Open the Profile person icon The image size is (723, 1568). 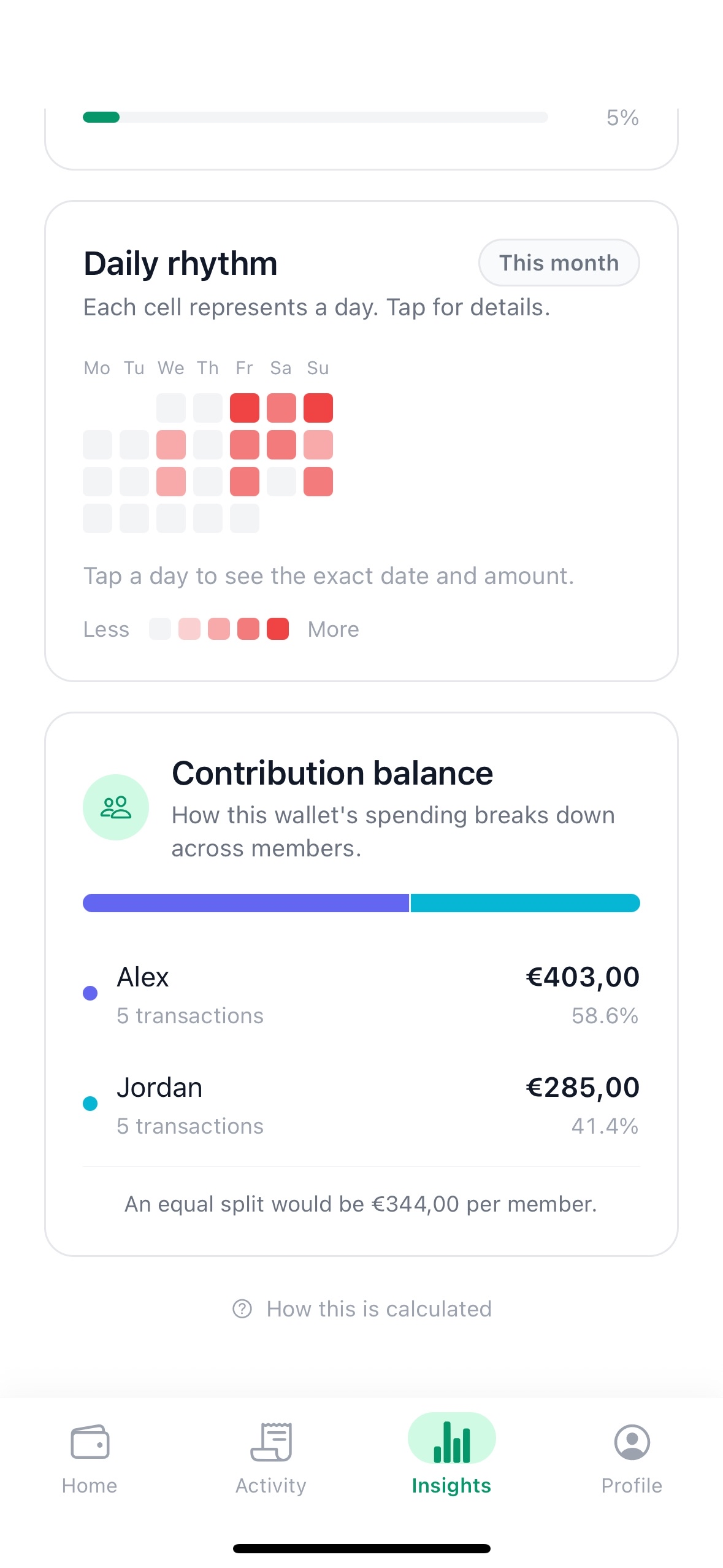(632, 1442)
